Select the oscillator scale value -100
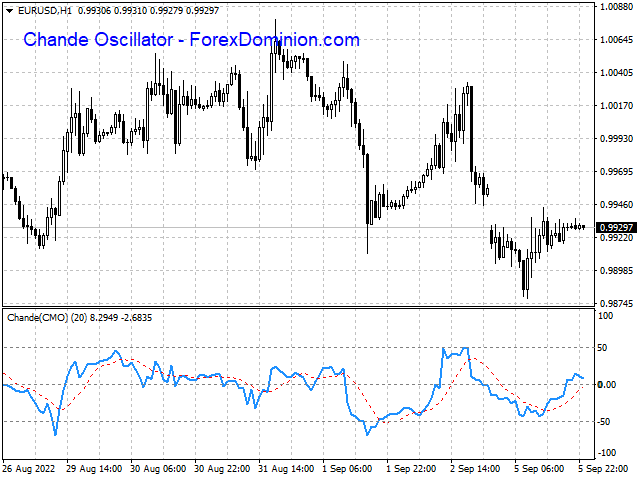640x480 pixels. pos(606,453)
